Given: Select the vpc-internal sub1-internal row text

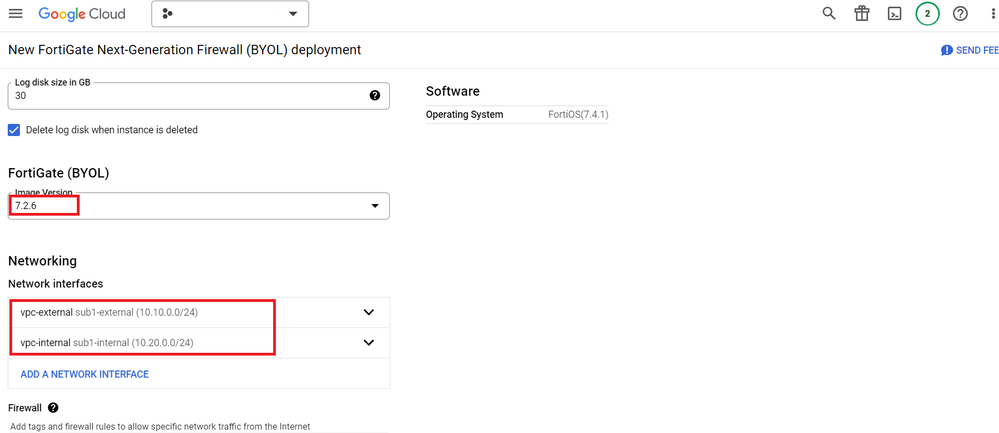Looking at the screenshot, I should [x=107, y=343].
